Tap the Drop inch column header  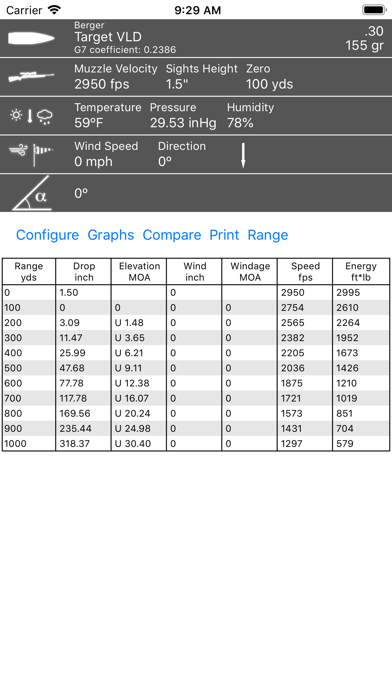[x=84, y=272]
